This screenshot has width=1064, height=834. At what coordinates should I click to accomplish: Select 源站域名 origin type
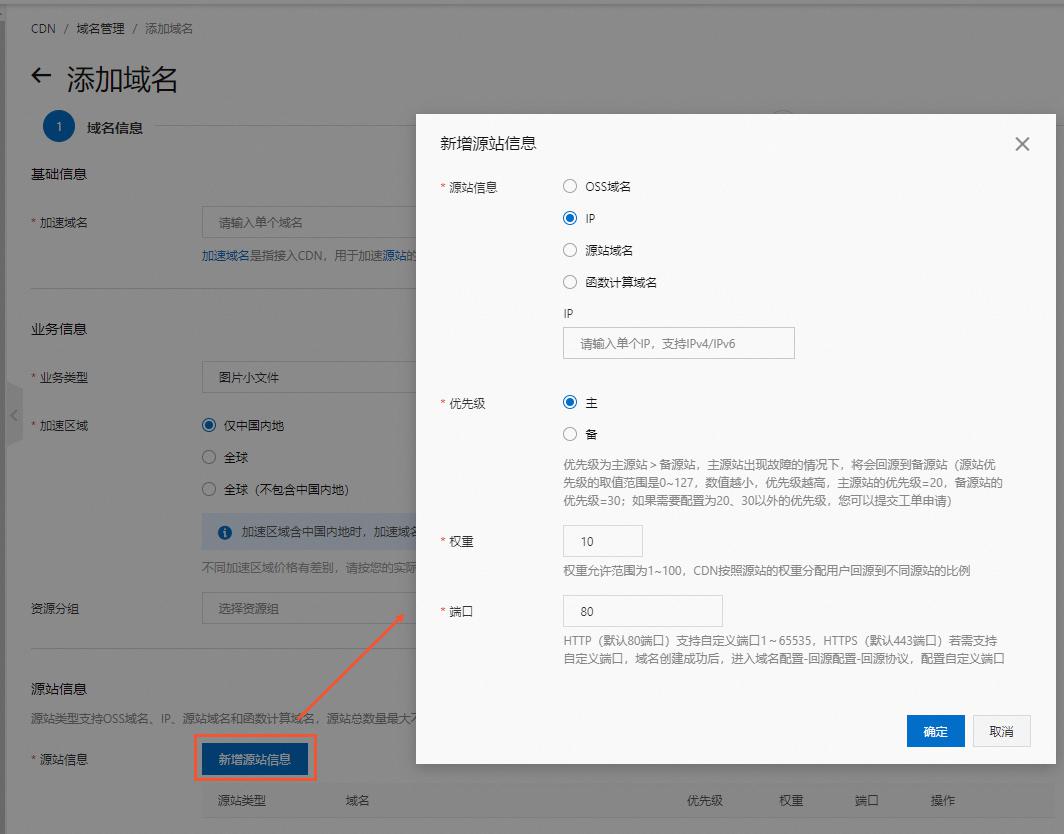point(569,250)
